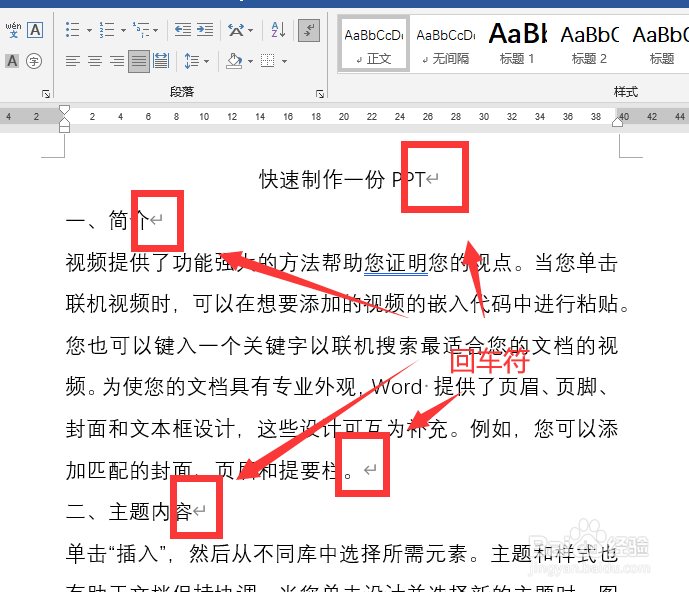
Task: Decrease paragraph indent
Action: [x=183, y=30]
